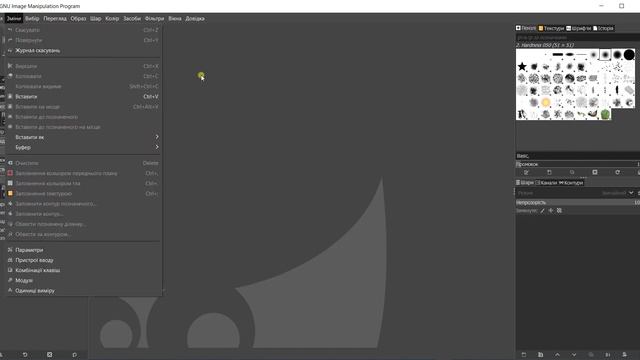Switch to the Канали tab
The width and height of the screenshot is (640, 360).
click(x=546, y=182)
